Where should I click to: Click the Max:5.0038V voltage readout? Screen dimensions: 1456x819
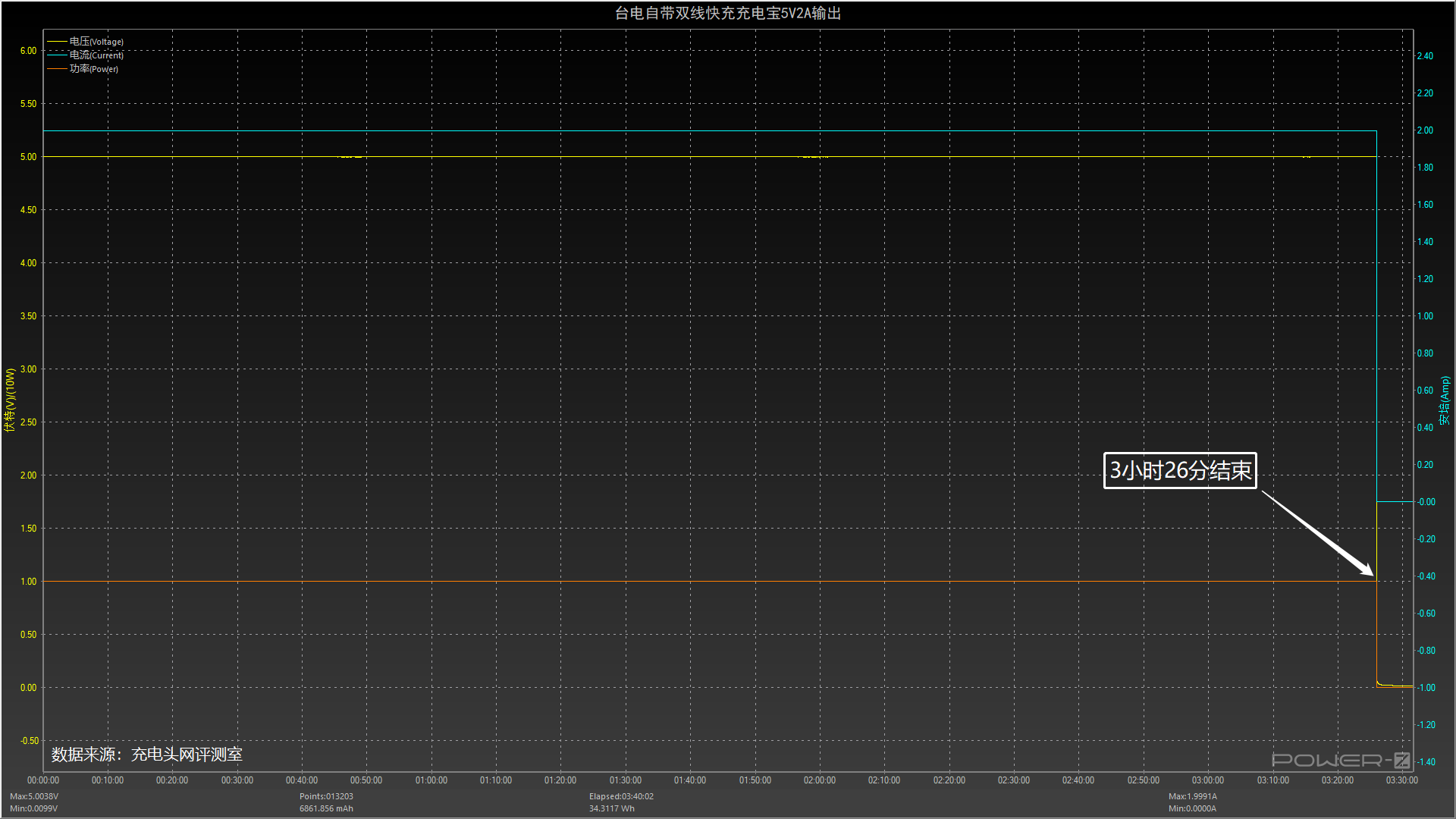pyautogui.click(x=34, y=796)
